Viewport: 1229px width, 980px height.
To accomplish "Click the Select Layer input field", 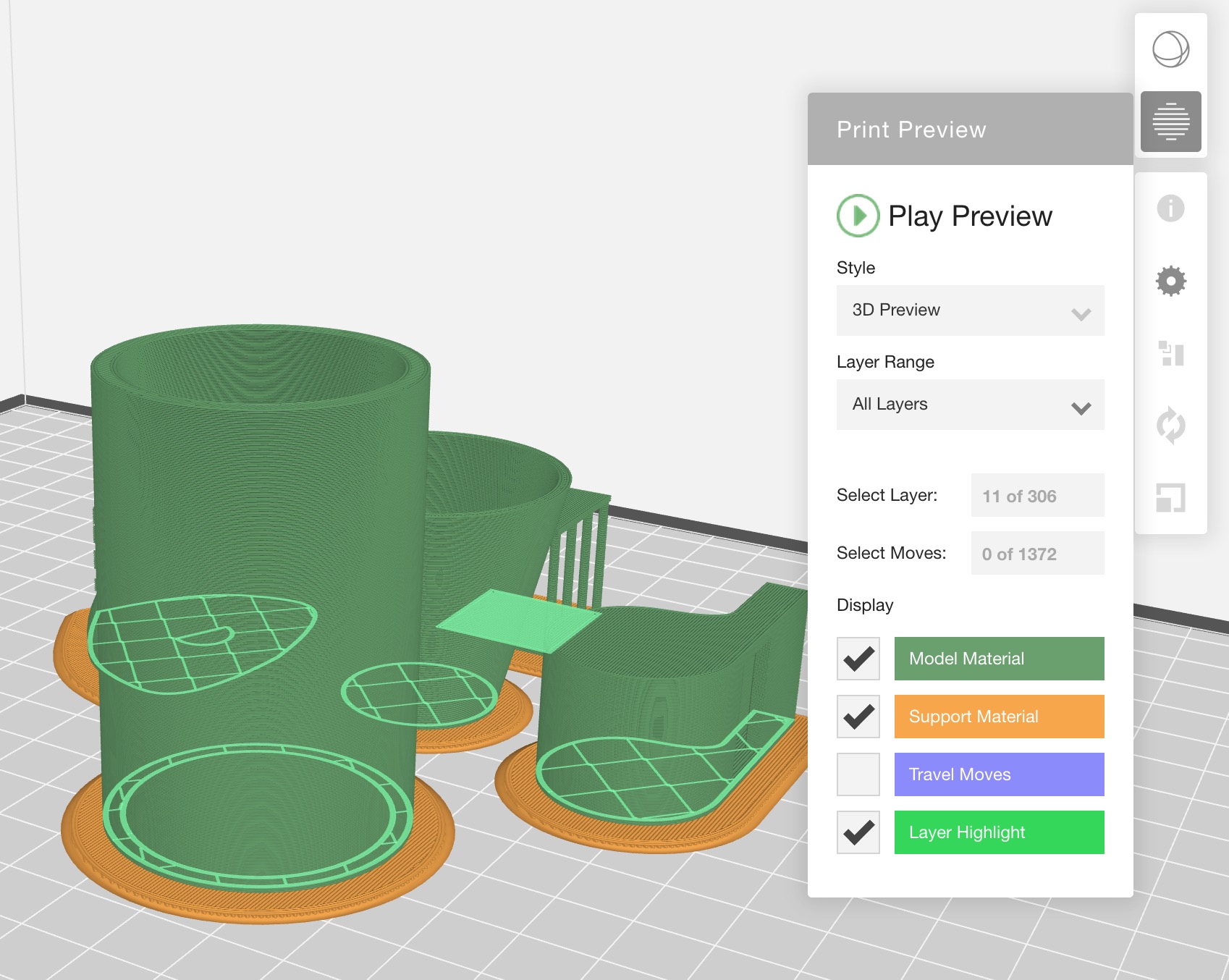I will click(1037, 496).
